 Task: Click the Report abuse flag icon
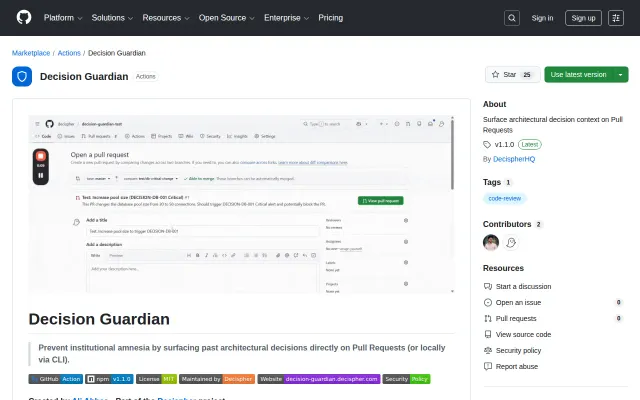tap(488, 366)
